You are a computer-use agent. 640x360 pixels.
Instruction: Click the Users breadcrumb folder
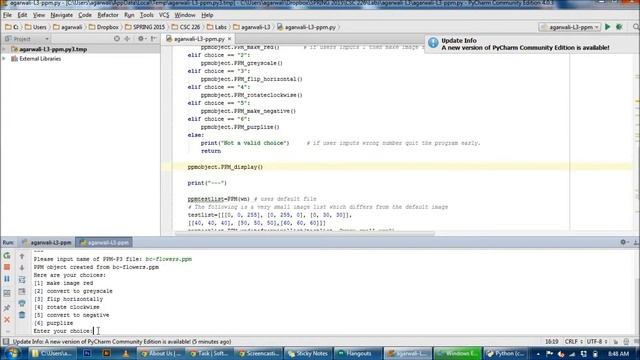pos(36,27)
